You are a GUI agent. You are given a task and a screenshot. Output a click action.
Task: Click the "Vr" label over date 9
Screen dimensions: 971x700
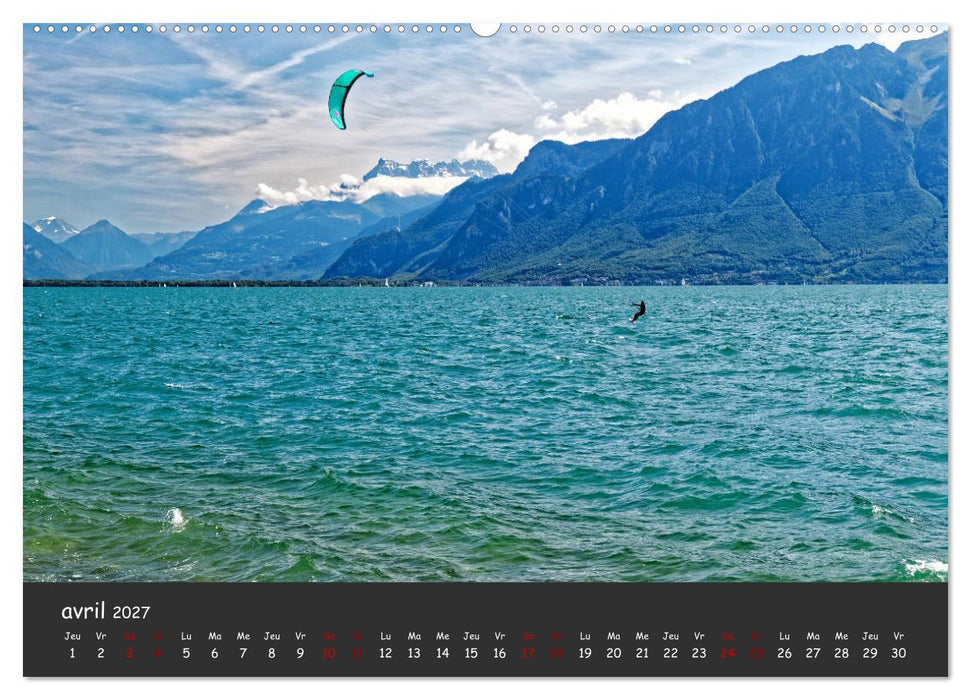click(x=300, y=636)
